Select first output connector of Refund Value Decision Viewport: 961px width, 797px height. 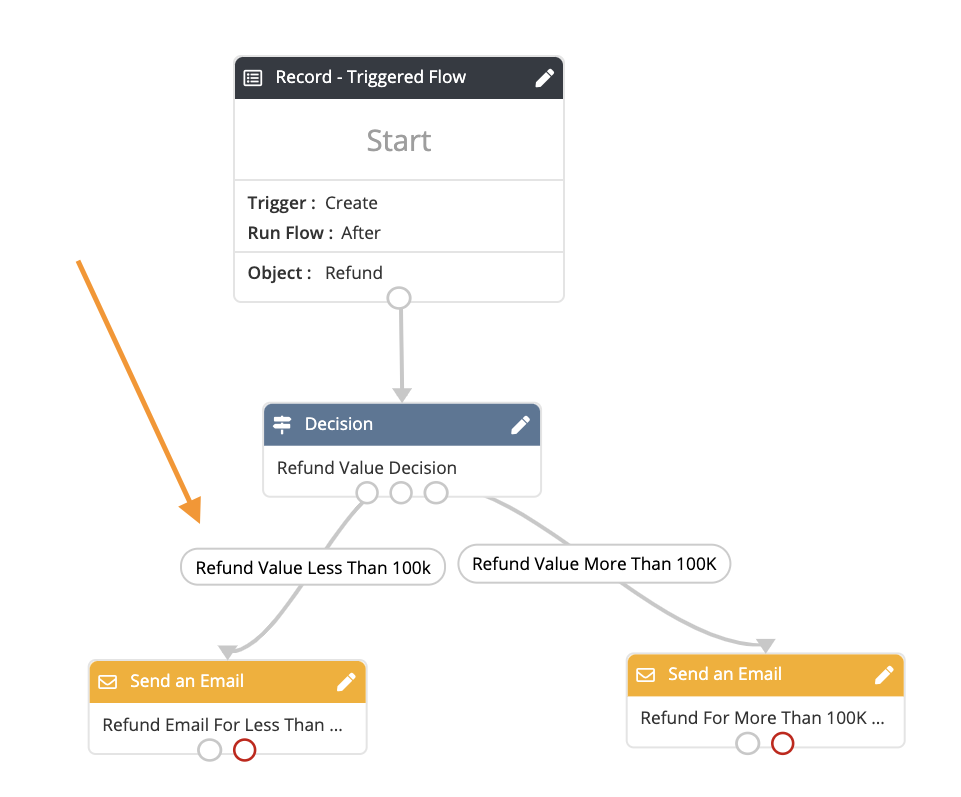click(x=367, y=492)
